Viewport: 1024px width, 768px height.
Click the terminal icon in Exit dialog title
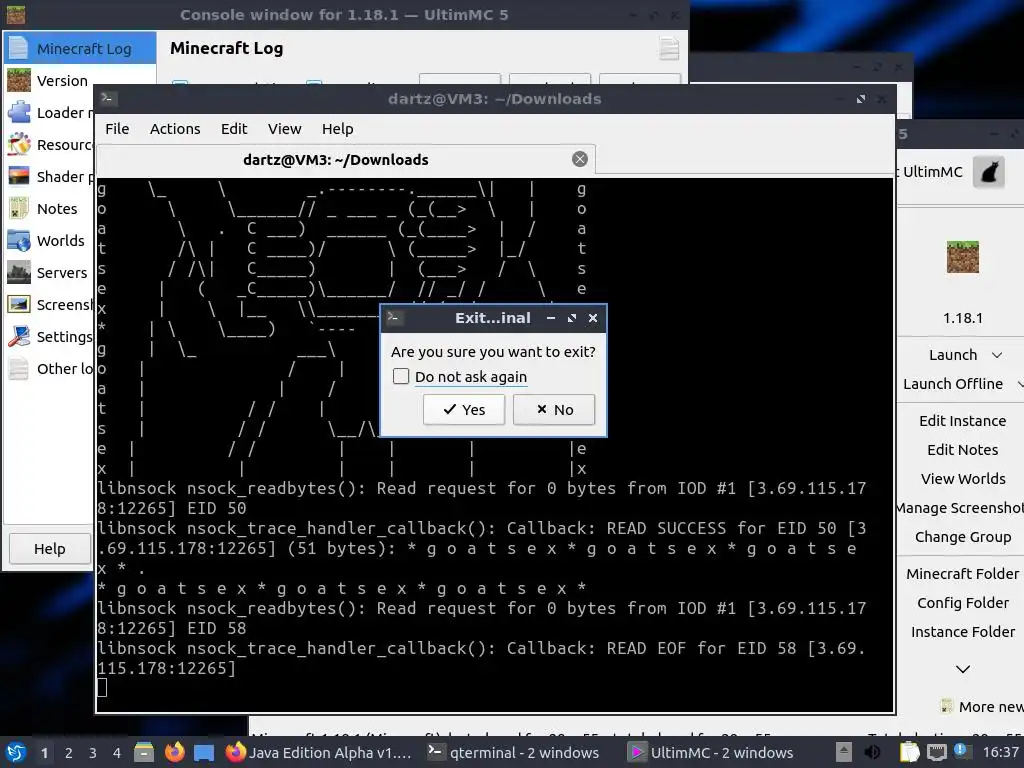click(x=393, y=317)
